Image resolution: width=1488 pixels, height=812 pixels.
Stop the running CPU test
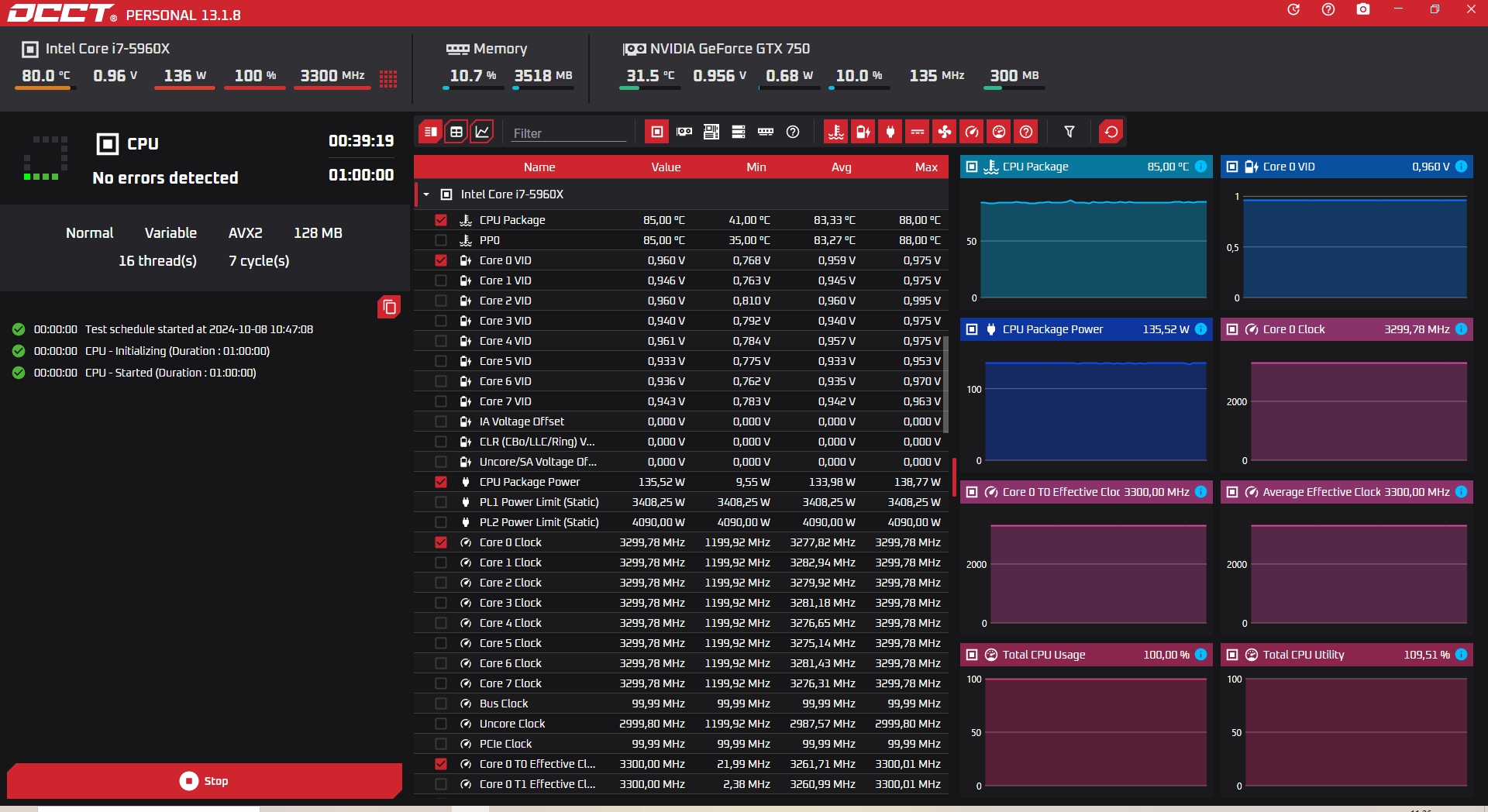pos(205,781)
